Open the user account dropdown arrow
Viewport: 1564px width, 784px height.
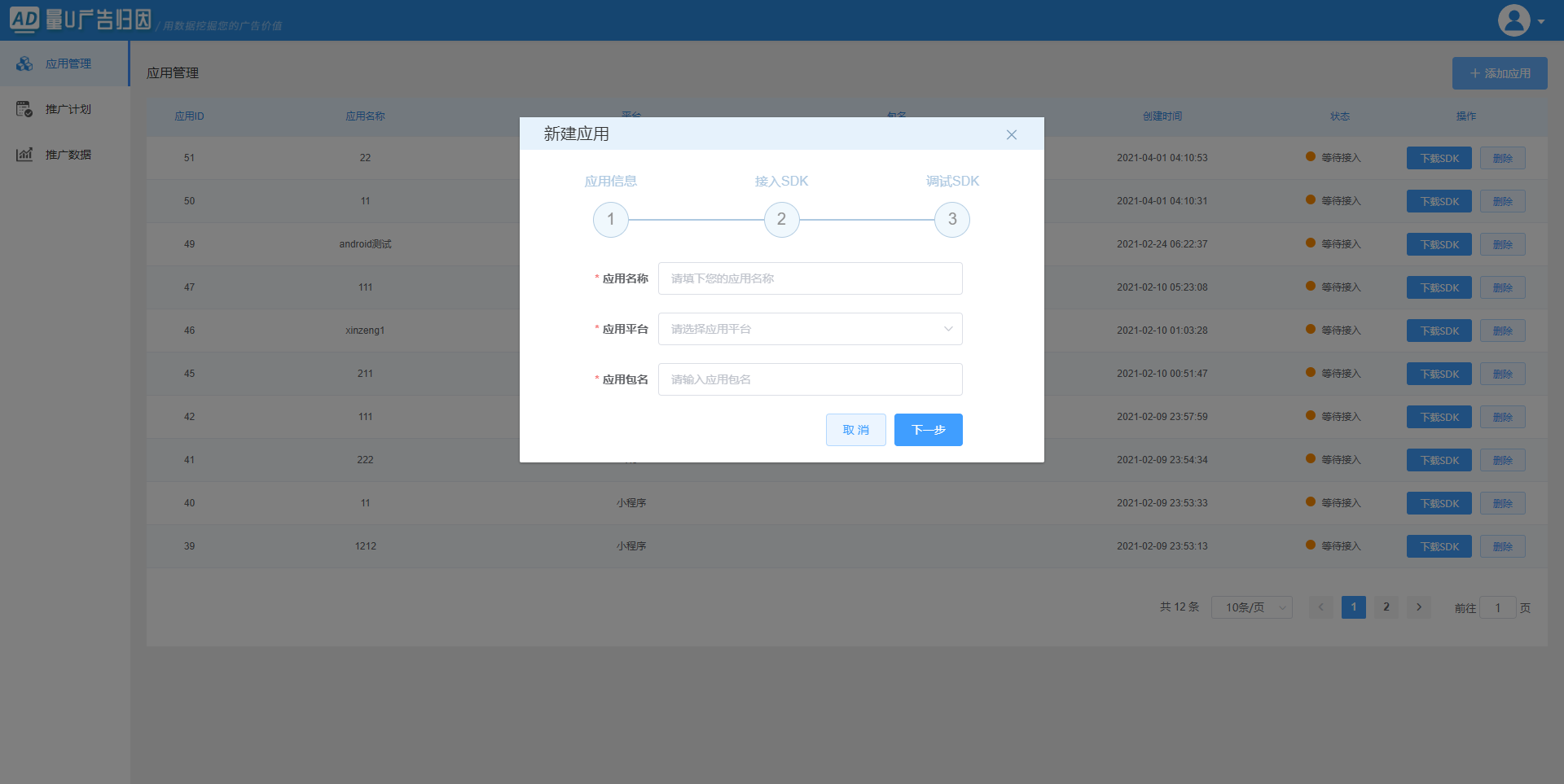(1541, 22)
